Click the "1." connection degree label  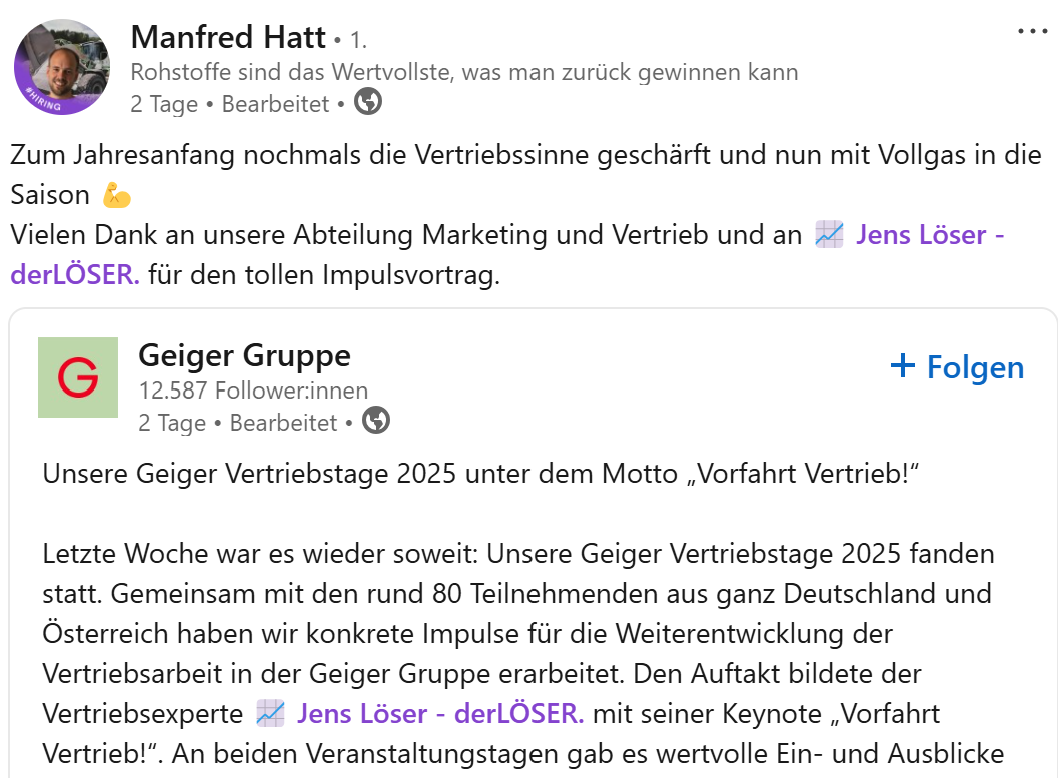coord(358,41)
